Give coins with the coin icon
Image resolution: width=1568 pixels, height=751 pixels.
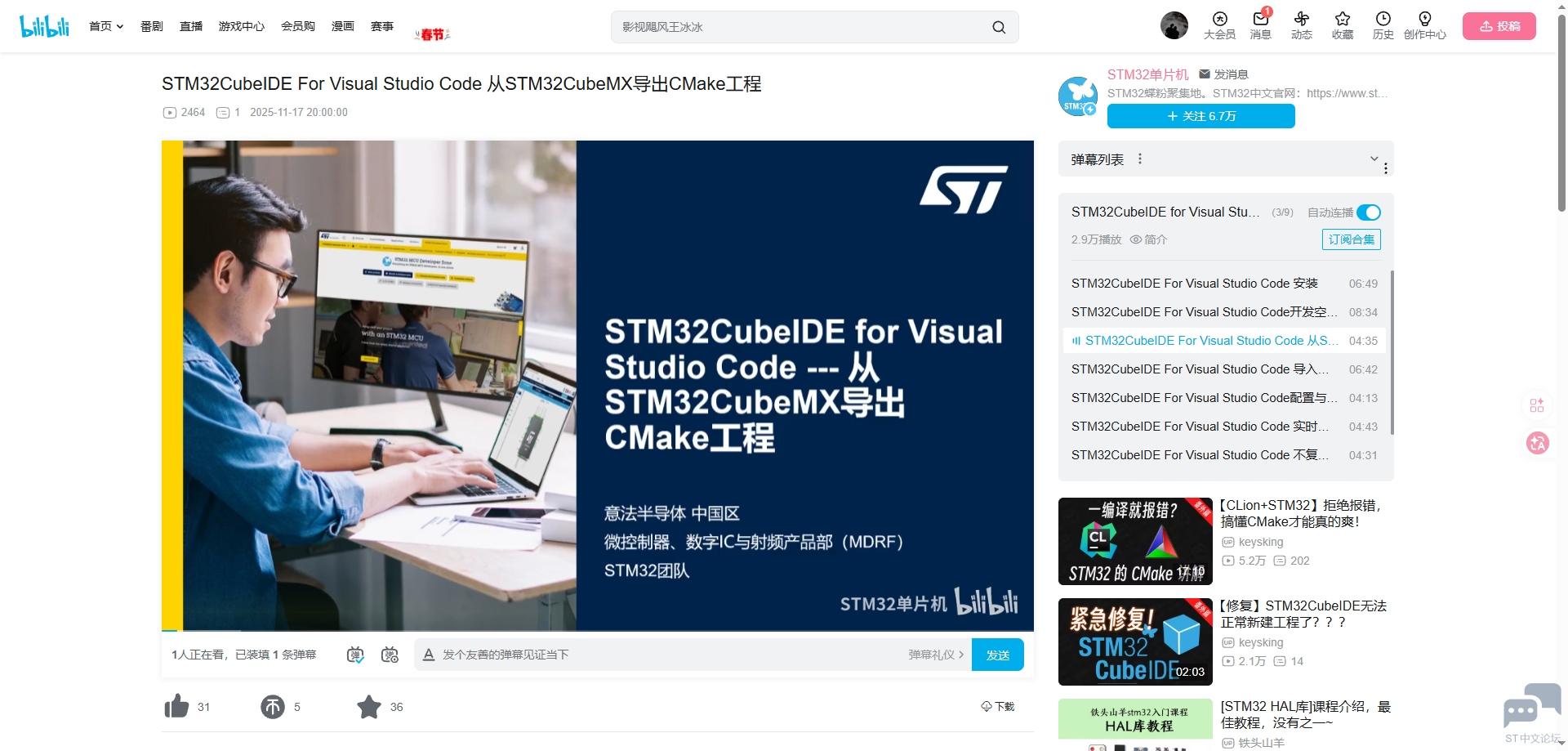[273, 706]
